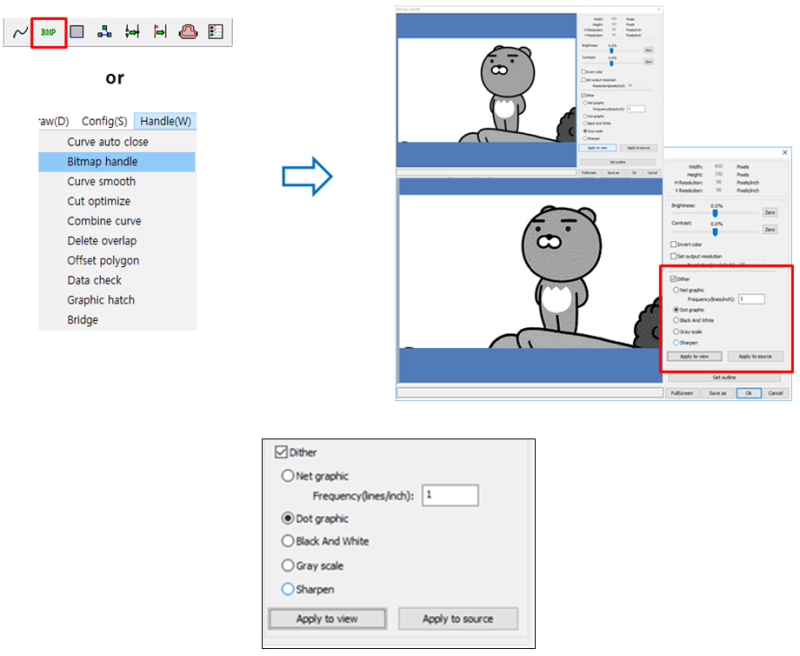800x656 pixels.
Task: Select the gray rectangle toolbar icon
Action: pyautogui.click(x=77, y=32)
